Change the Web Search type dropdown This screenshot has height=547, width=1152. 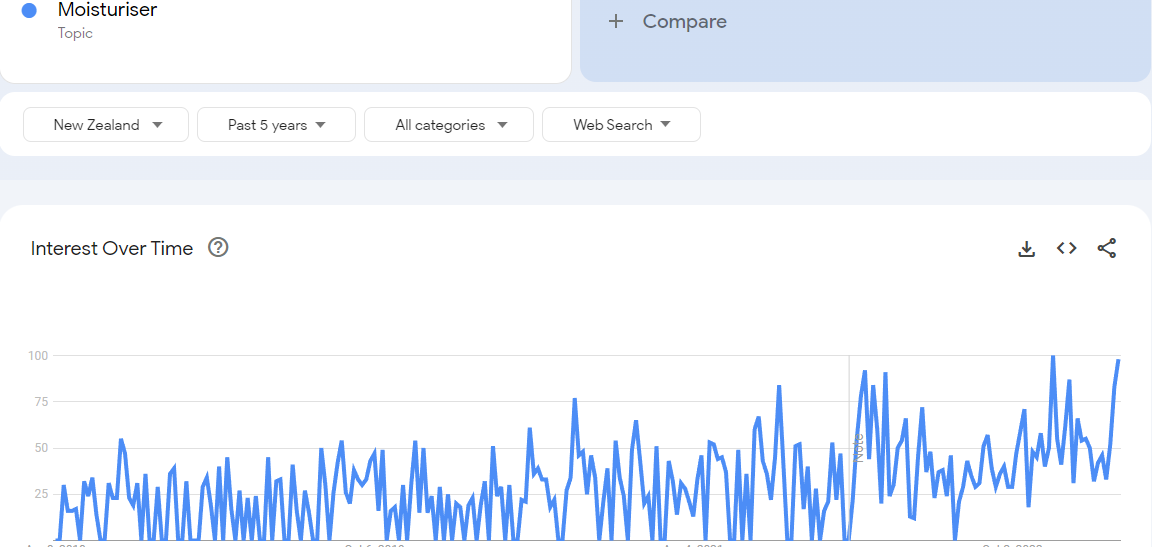[x=621, y=125]
